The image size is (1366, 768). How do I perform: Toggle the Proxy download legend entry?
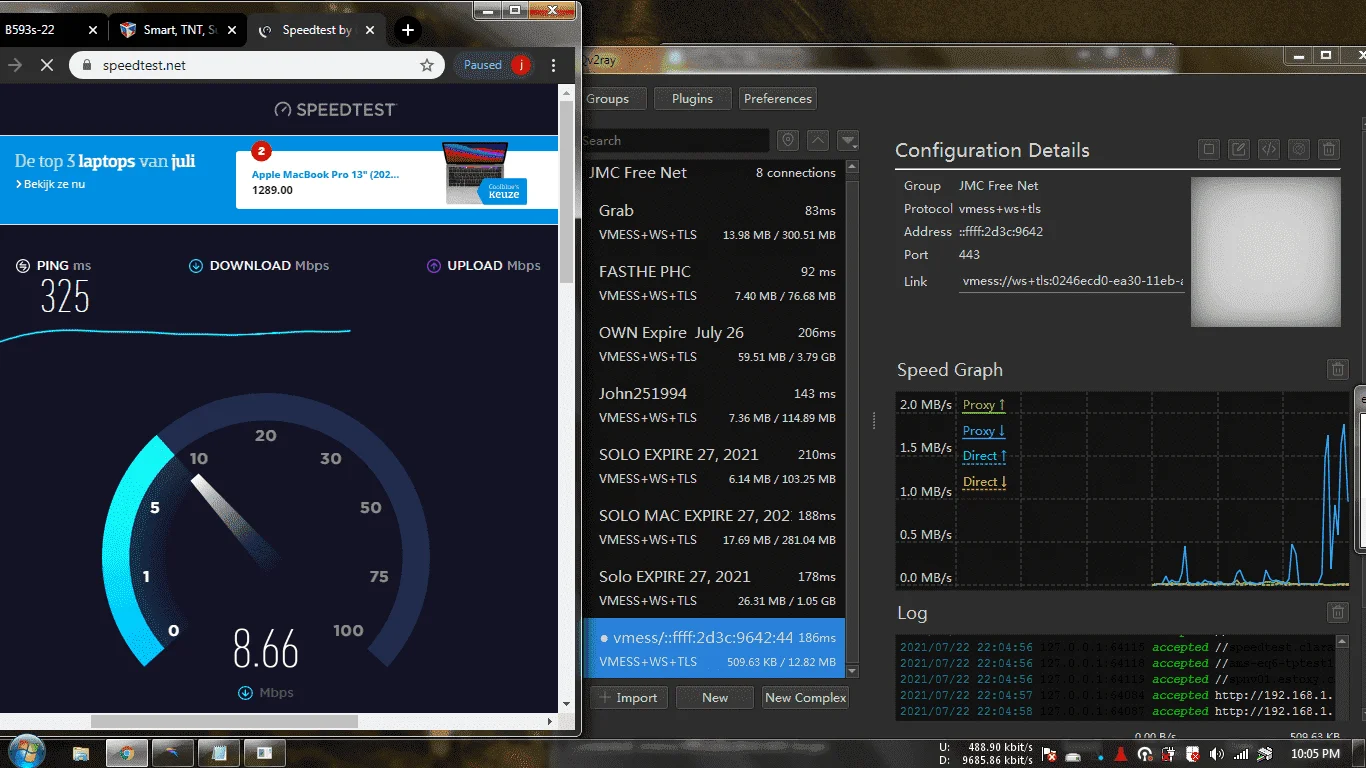[x=984, y=431]
